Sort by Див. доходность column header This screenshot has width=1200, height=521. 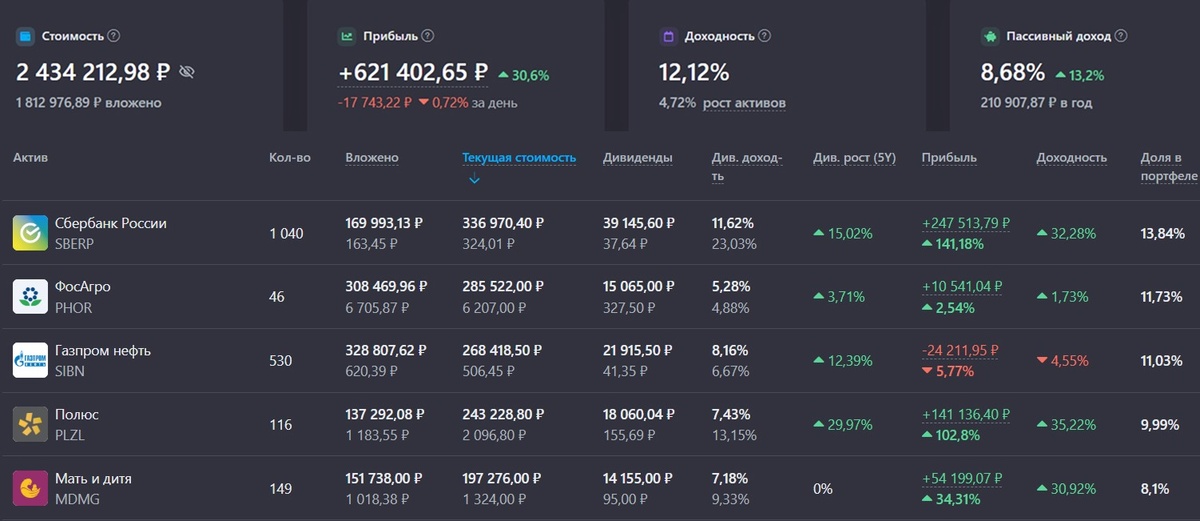coord(747,167)
